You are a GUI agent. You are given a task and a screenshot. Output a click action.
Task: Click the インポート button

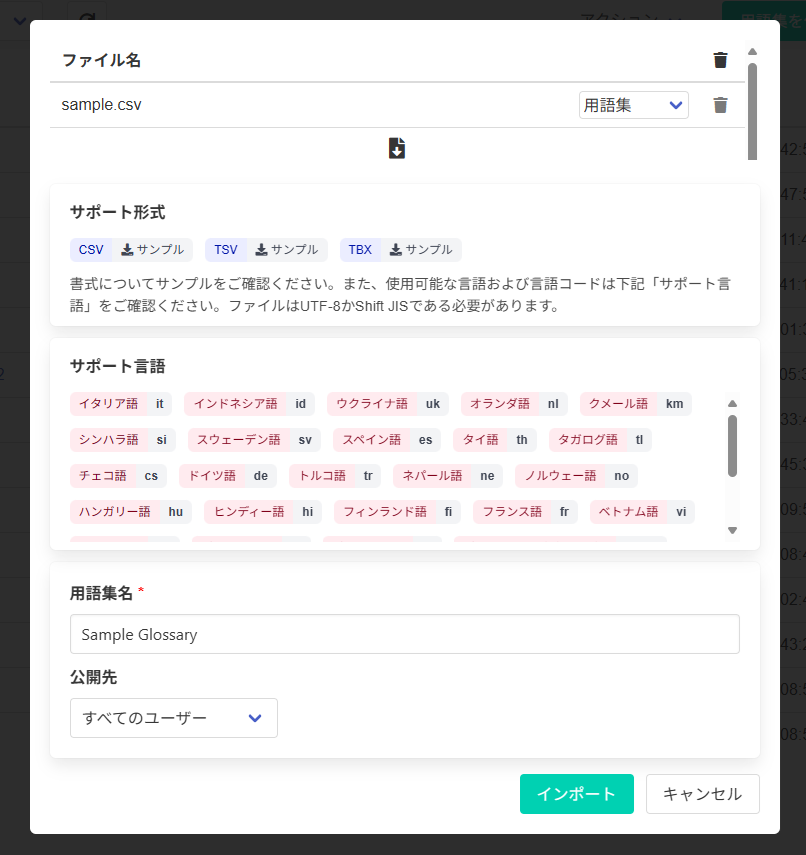tap(576, 794)
